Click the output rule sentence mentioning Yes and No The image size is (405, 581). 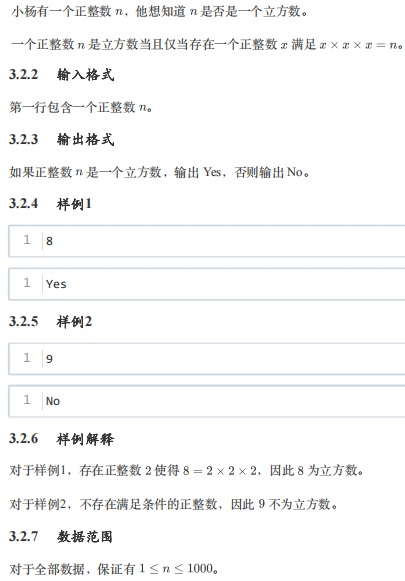tap(160, 172)
